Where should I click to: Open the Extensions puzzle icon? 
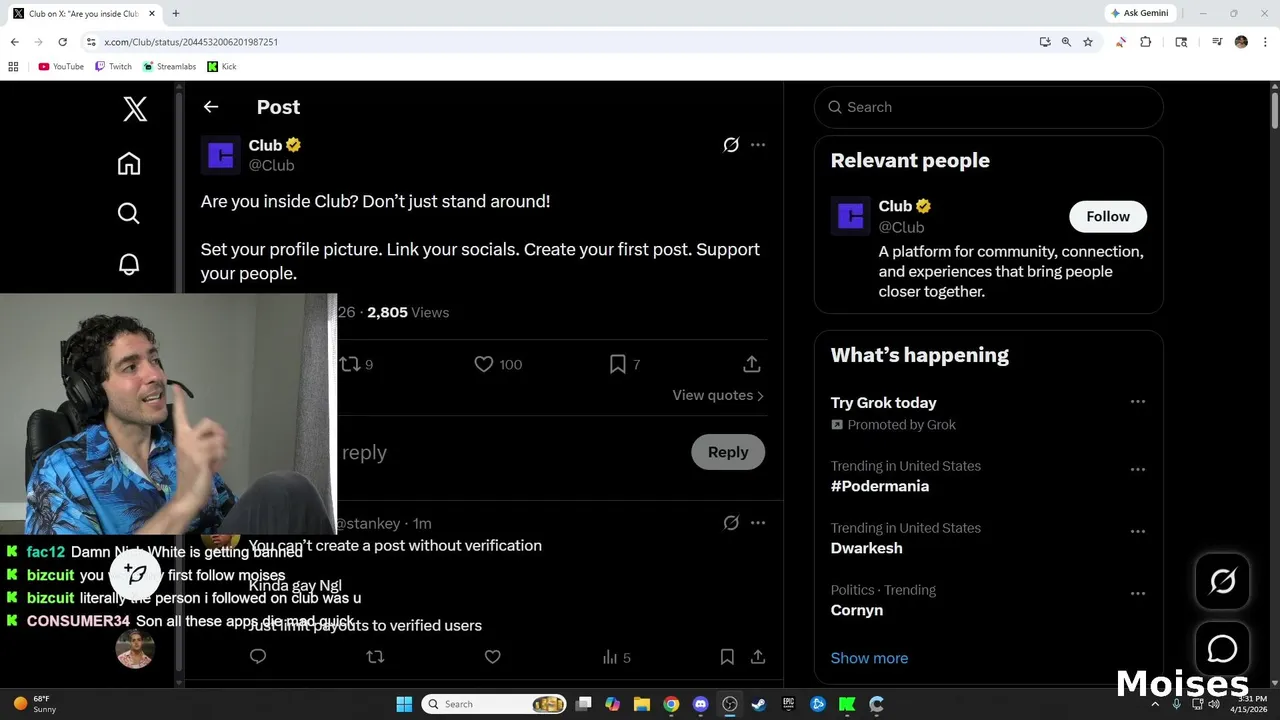point(1146,42)
